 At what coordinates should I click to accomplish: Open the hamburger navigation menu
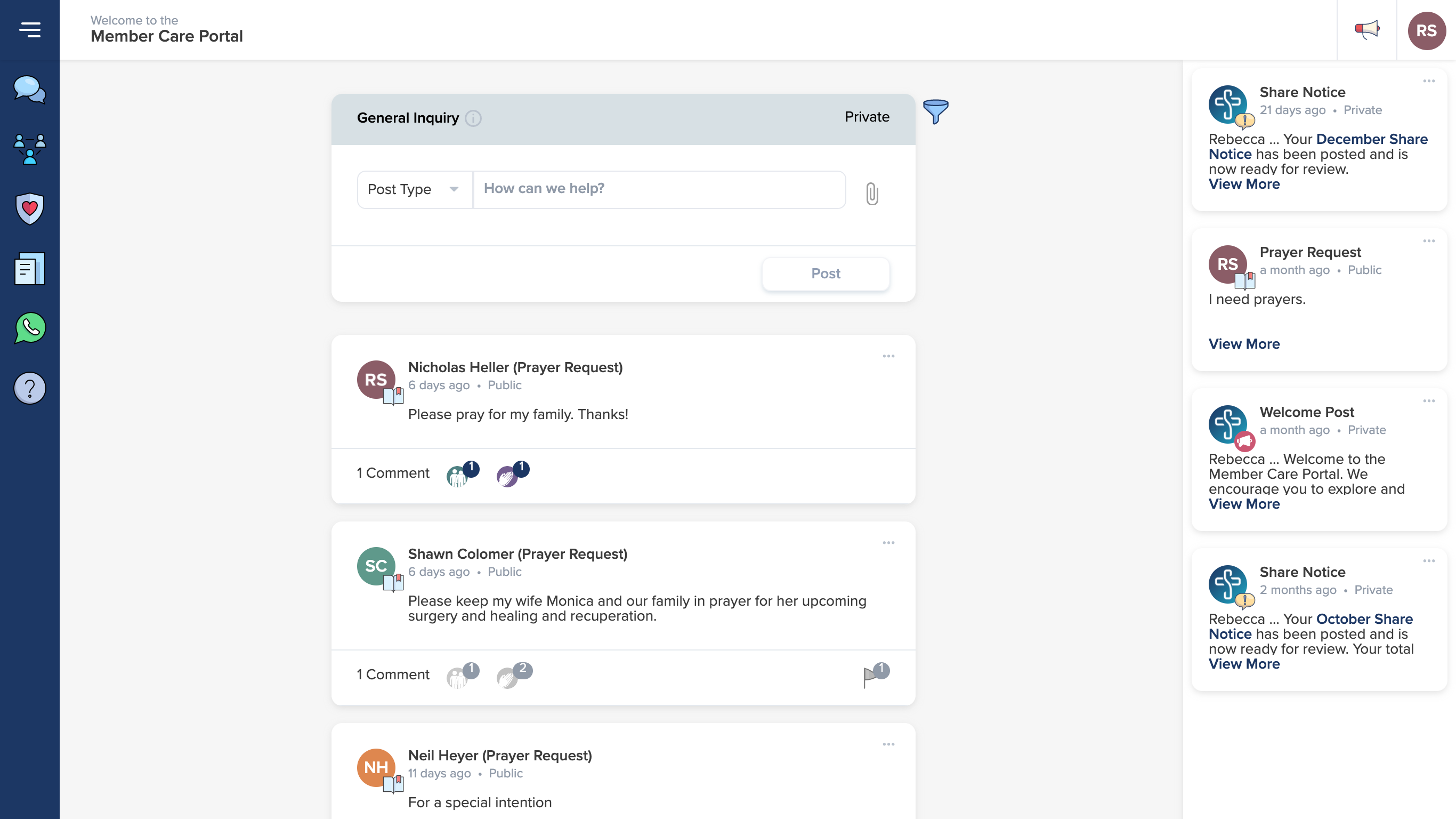[29, 29]
